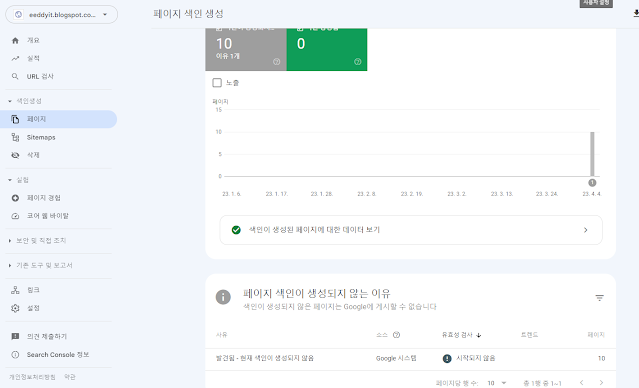
Task: Click the pages icon beside 페이지
Action: 15,119
